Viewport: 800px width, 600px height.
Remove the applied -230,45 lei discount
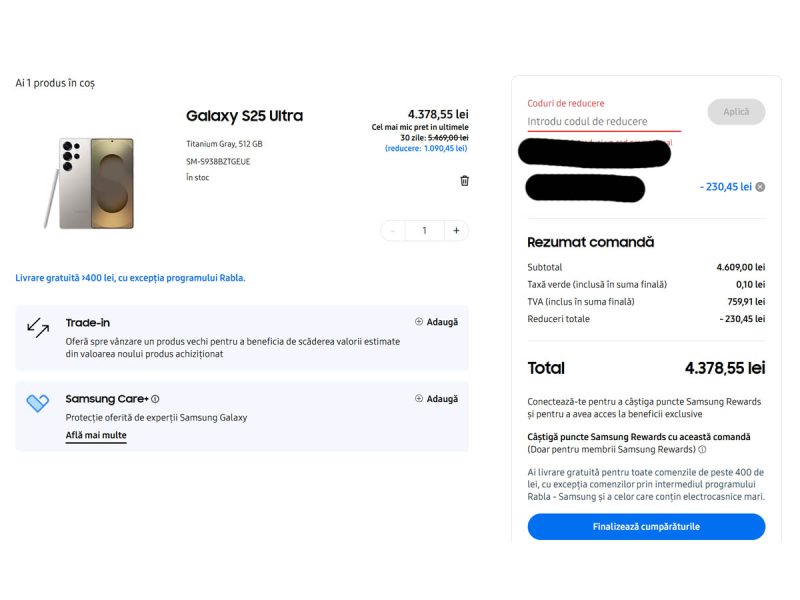pyautogui.click(x=760, y=187)
